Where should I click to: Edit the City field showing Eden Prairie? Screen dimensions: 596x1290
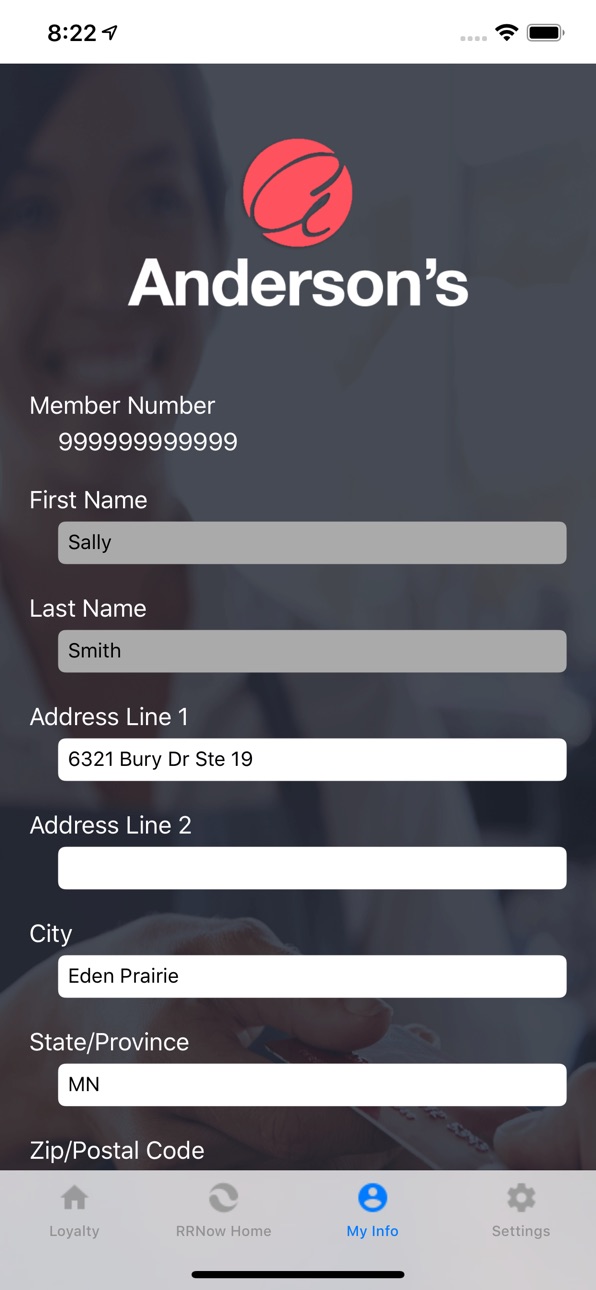pos(312,976)
